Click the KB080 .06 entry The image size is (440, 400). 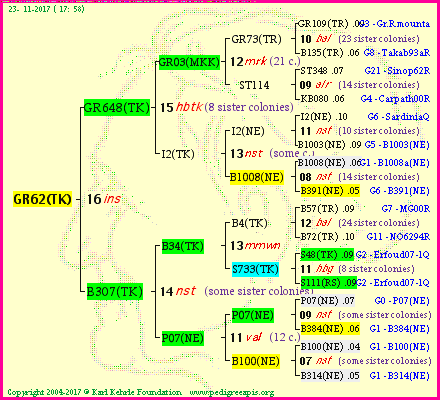point(322,99)
